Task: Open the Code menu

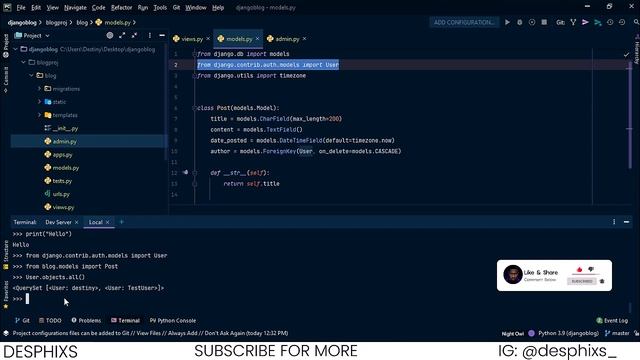Action: 98,7
